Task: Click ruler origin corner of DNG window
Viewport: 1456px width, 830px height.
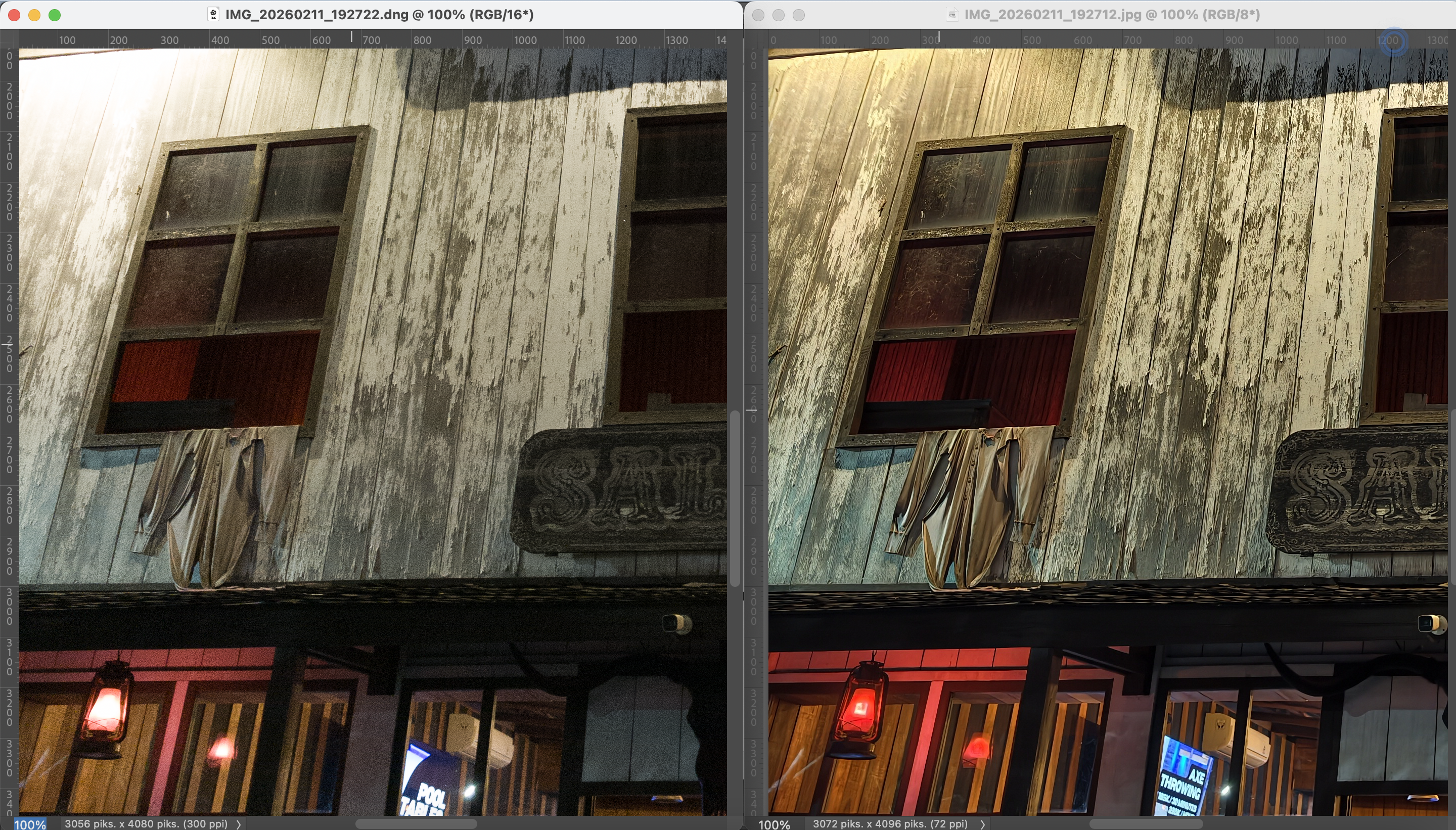Action: (x=9, y=39)
